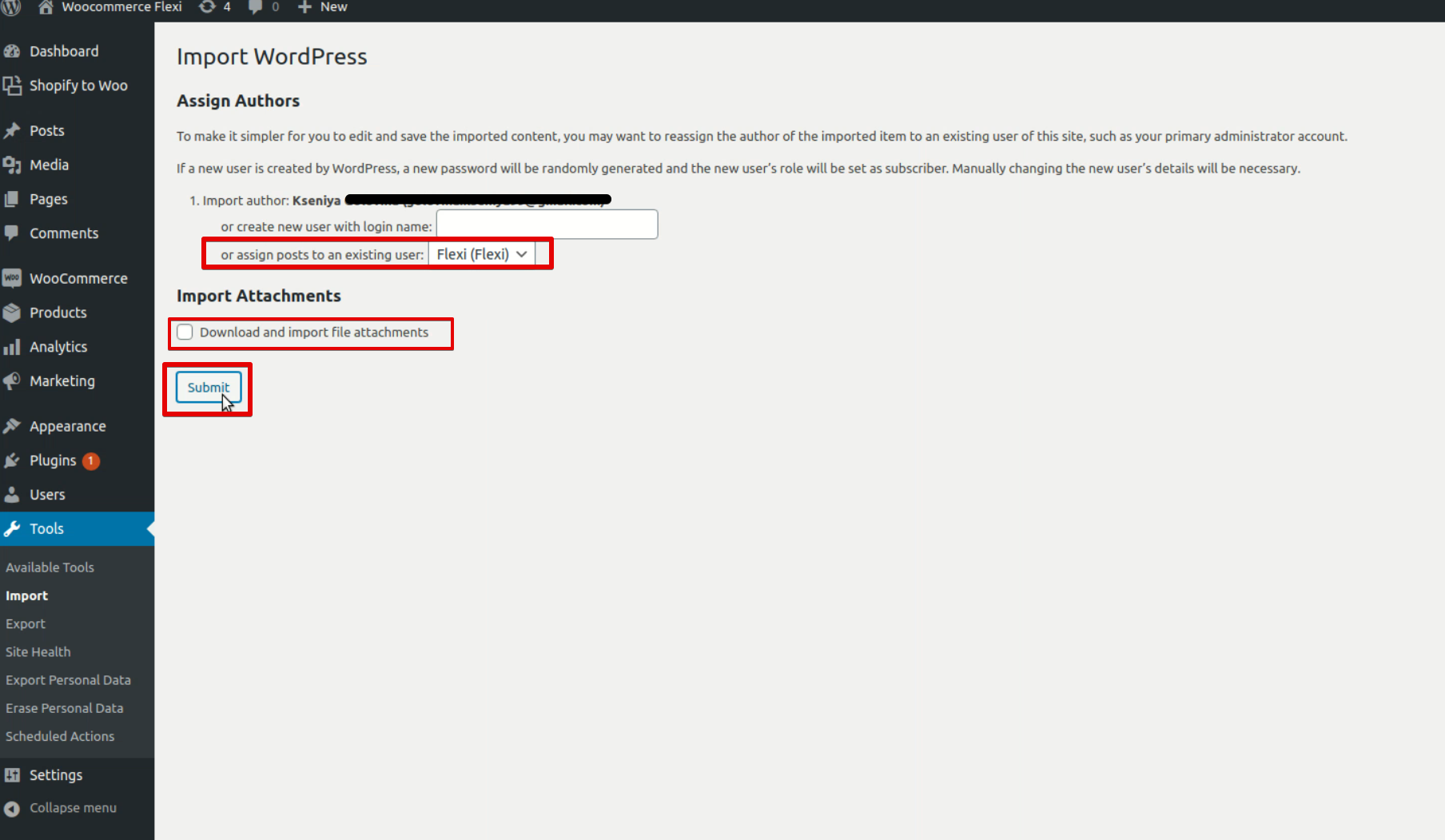Click the WooCommerce logo icon
Viewport: 1445px width, 840px height.
pyautogui.click(x=12, y=278)
